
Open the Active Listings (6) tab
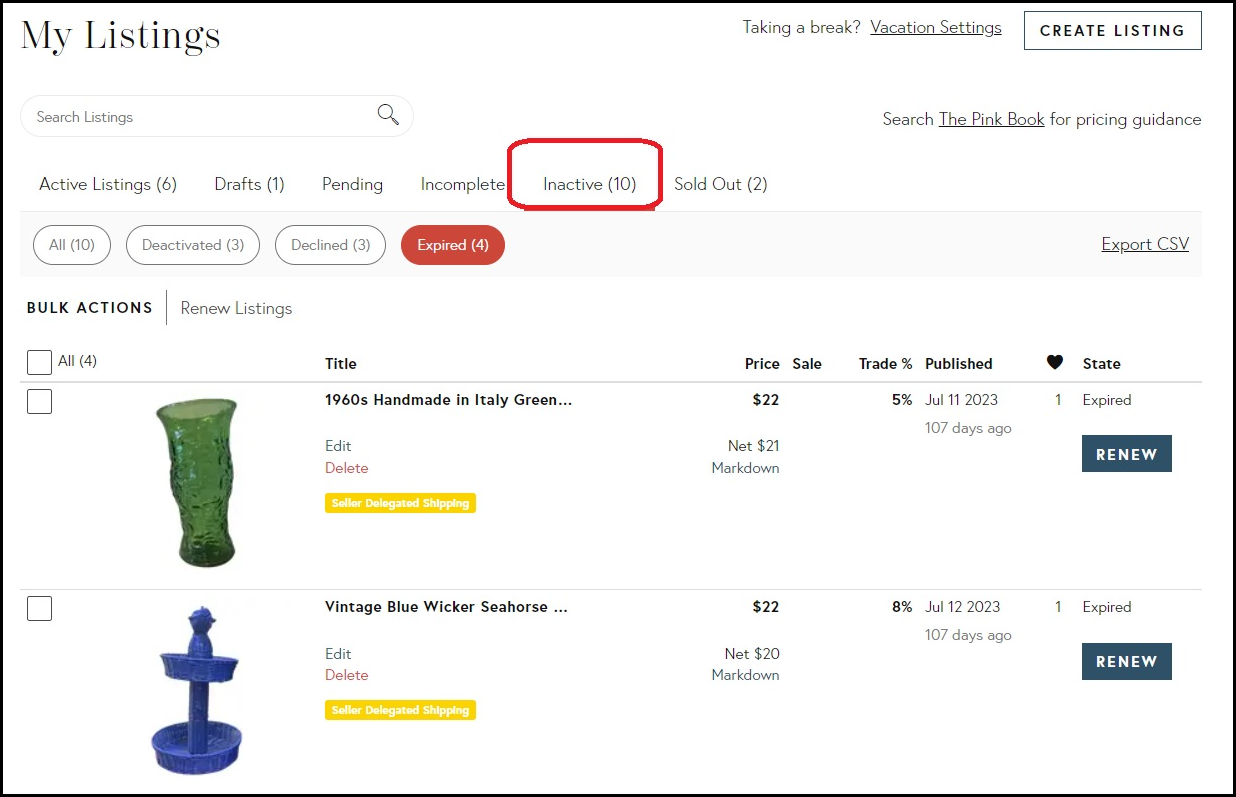pos(108,184)
